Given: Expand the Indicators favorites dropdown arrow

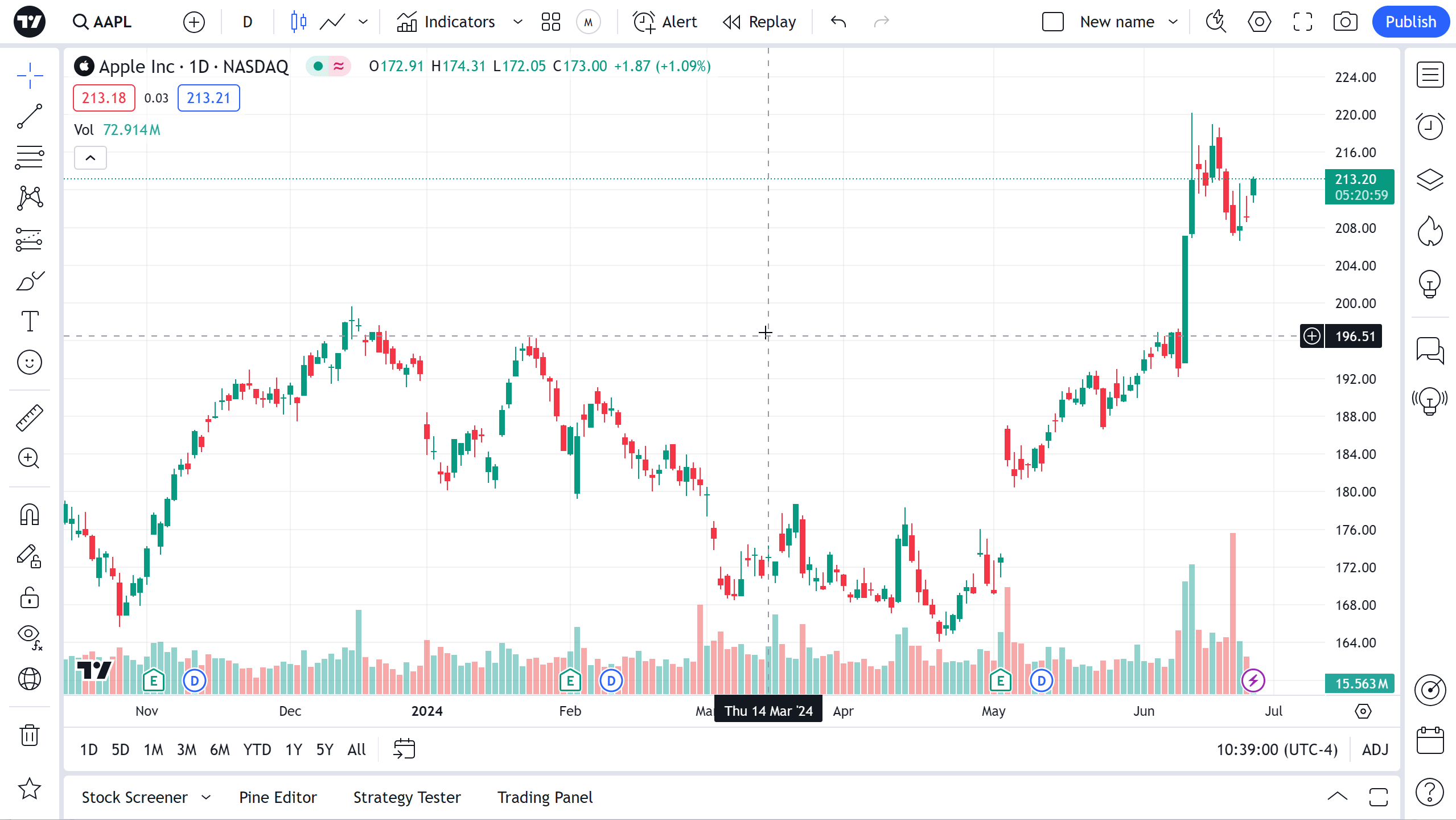Looking at the screenshot, I should tap(517, 22).
